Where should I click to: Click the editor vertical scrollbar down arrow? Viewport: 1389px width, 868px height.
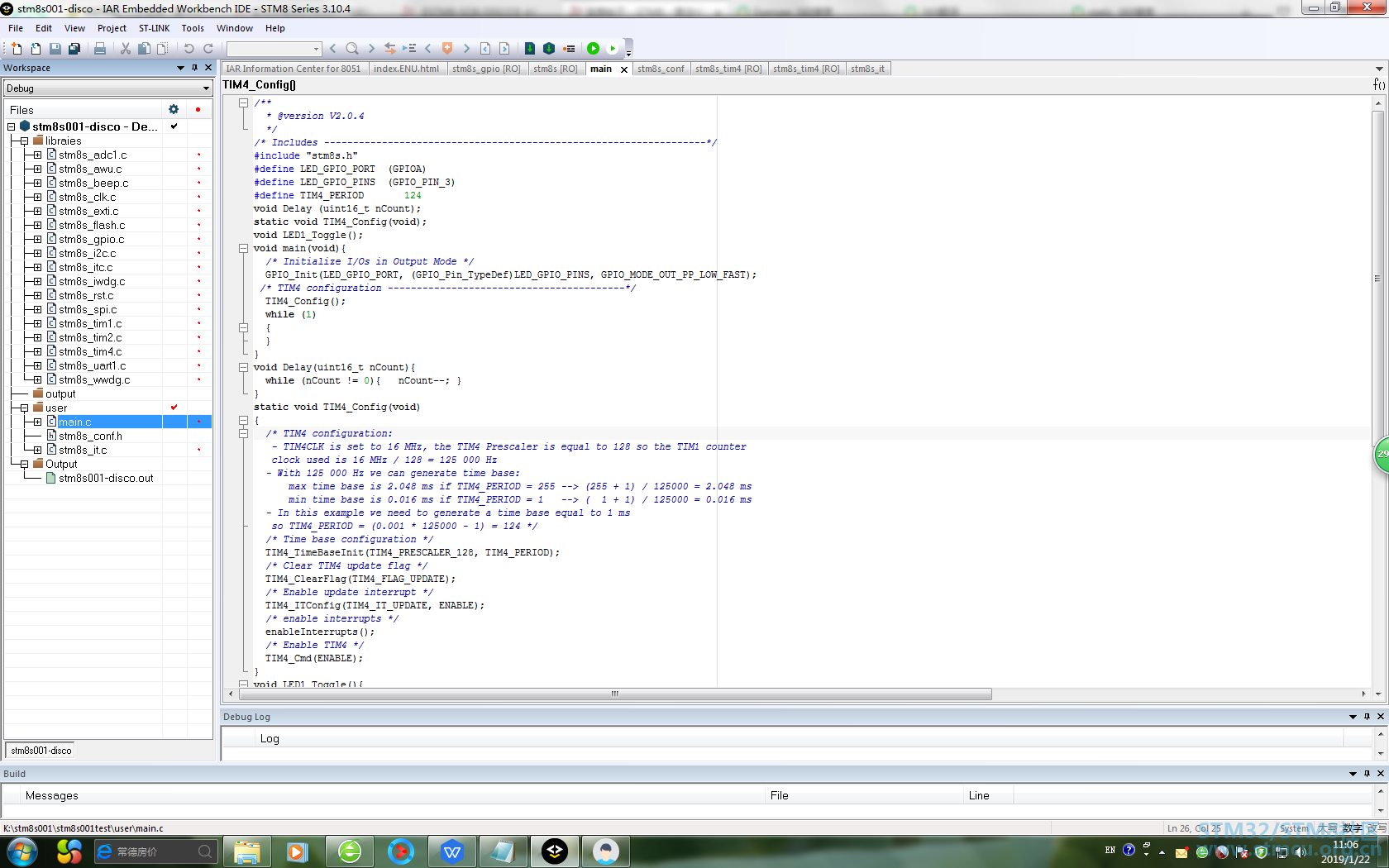pyautogui.click(x=1378, y=694)
